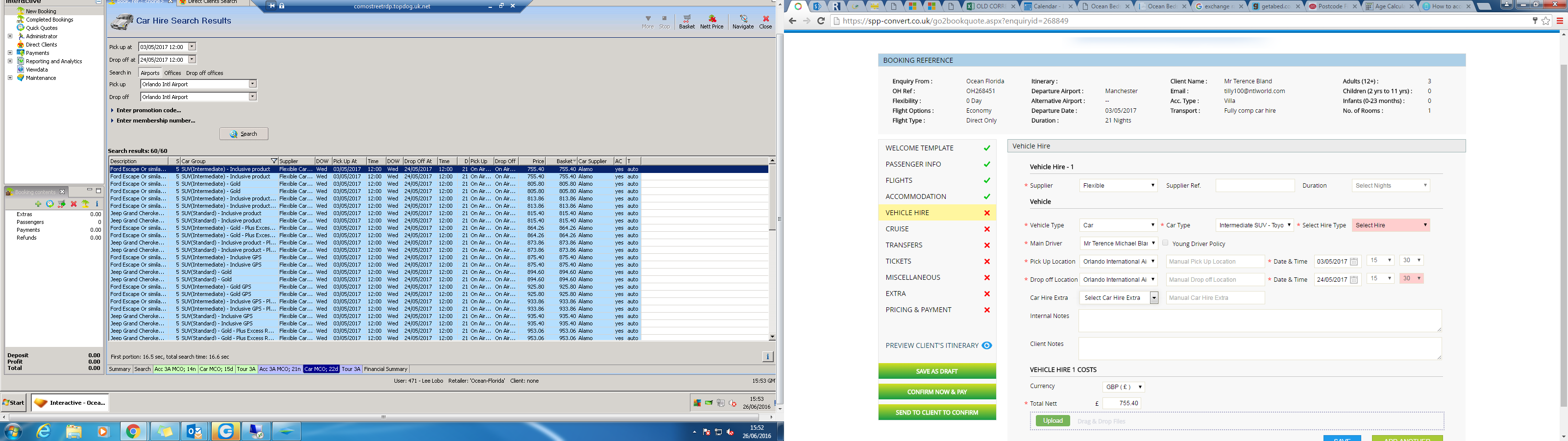Open the Windows Start orb
This screenshot has height=441, width=1568.
(x=12, y=432)
